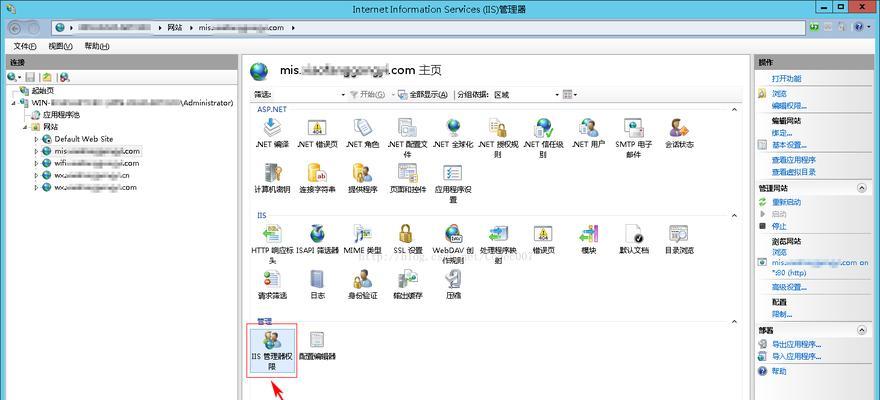Open the 页面和控件 feature

(x=407, y=178)
